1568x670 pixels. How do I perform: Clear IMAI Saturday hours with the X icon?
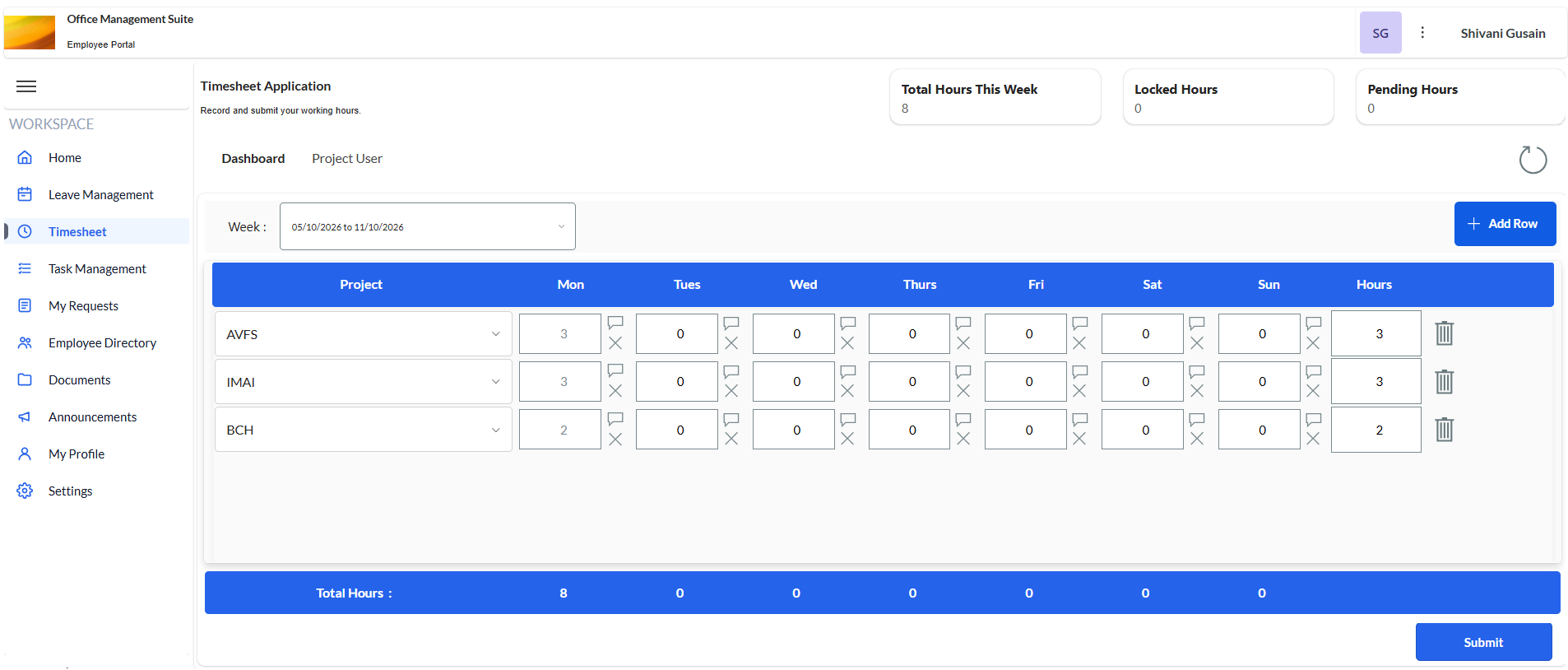pyautogui.click(x=1197, y=391)
